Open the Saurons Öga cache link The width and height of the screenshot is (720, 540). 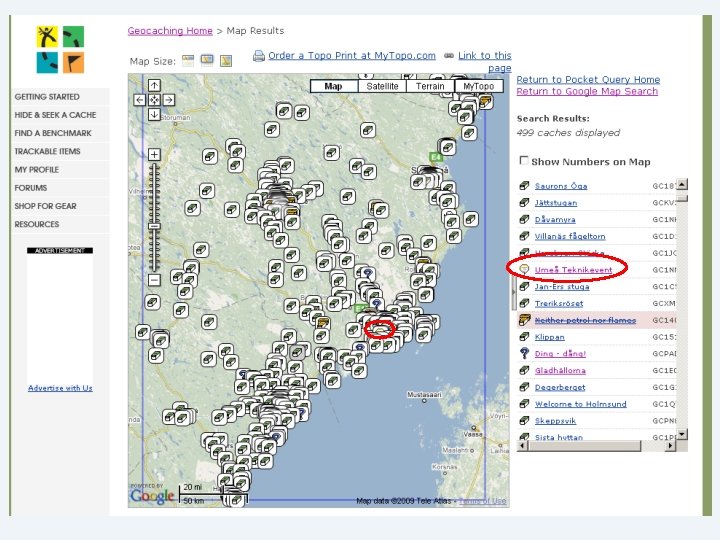(561, 186)
